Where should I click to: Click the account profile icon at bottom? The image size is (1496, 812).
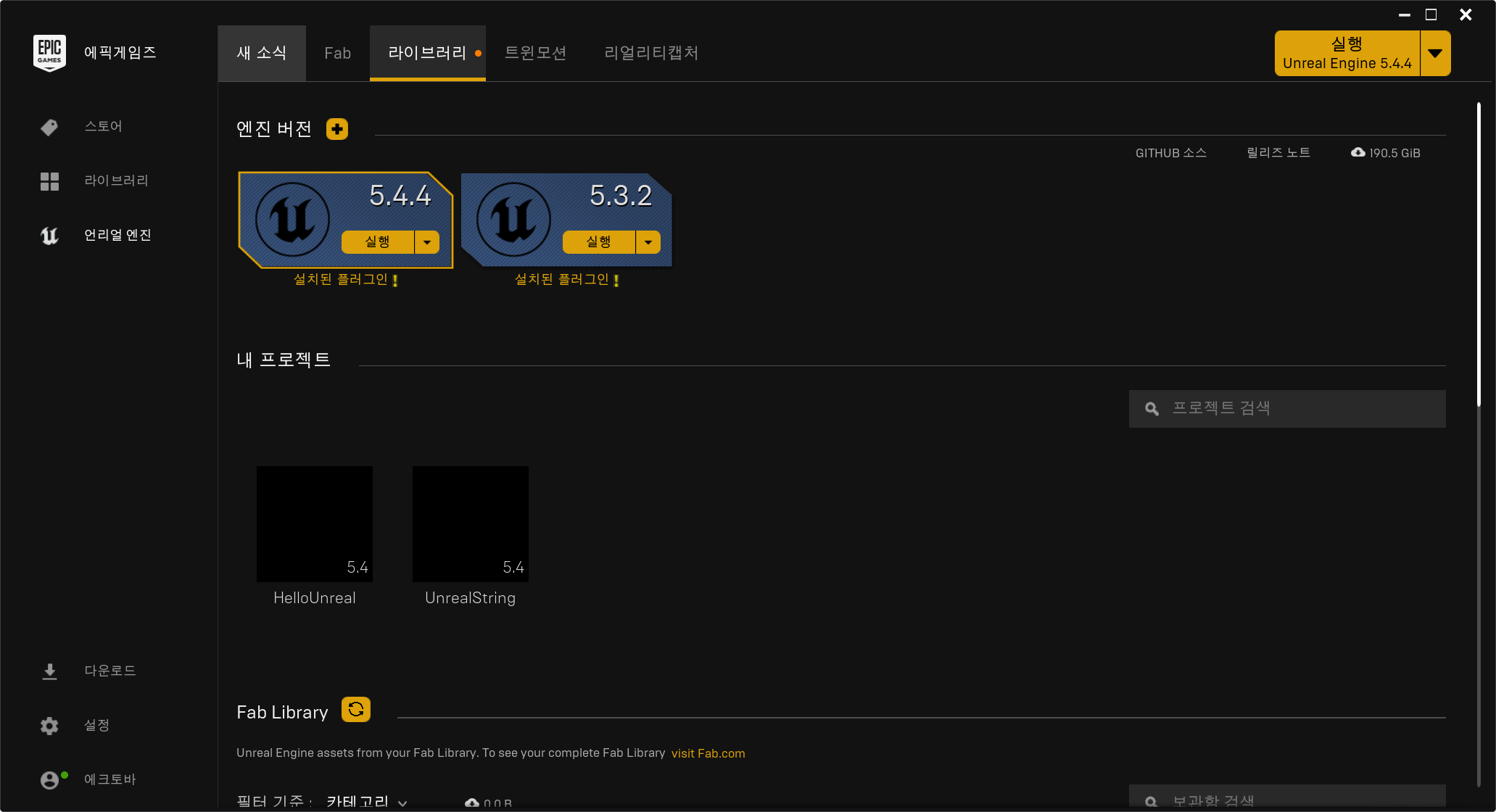coord(49,780)
